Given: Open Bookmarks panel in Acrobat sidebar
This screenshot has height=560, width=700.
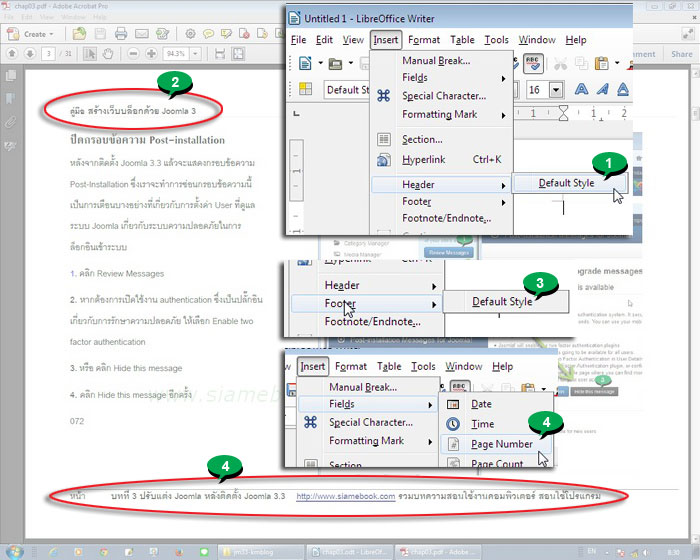Looking at the screenshot, I should tap(11, 99).
